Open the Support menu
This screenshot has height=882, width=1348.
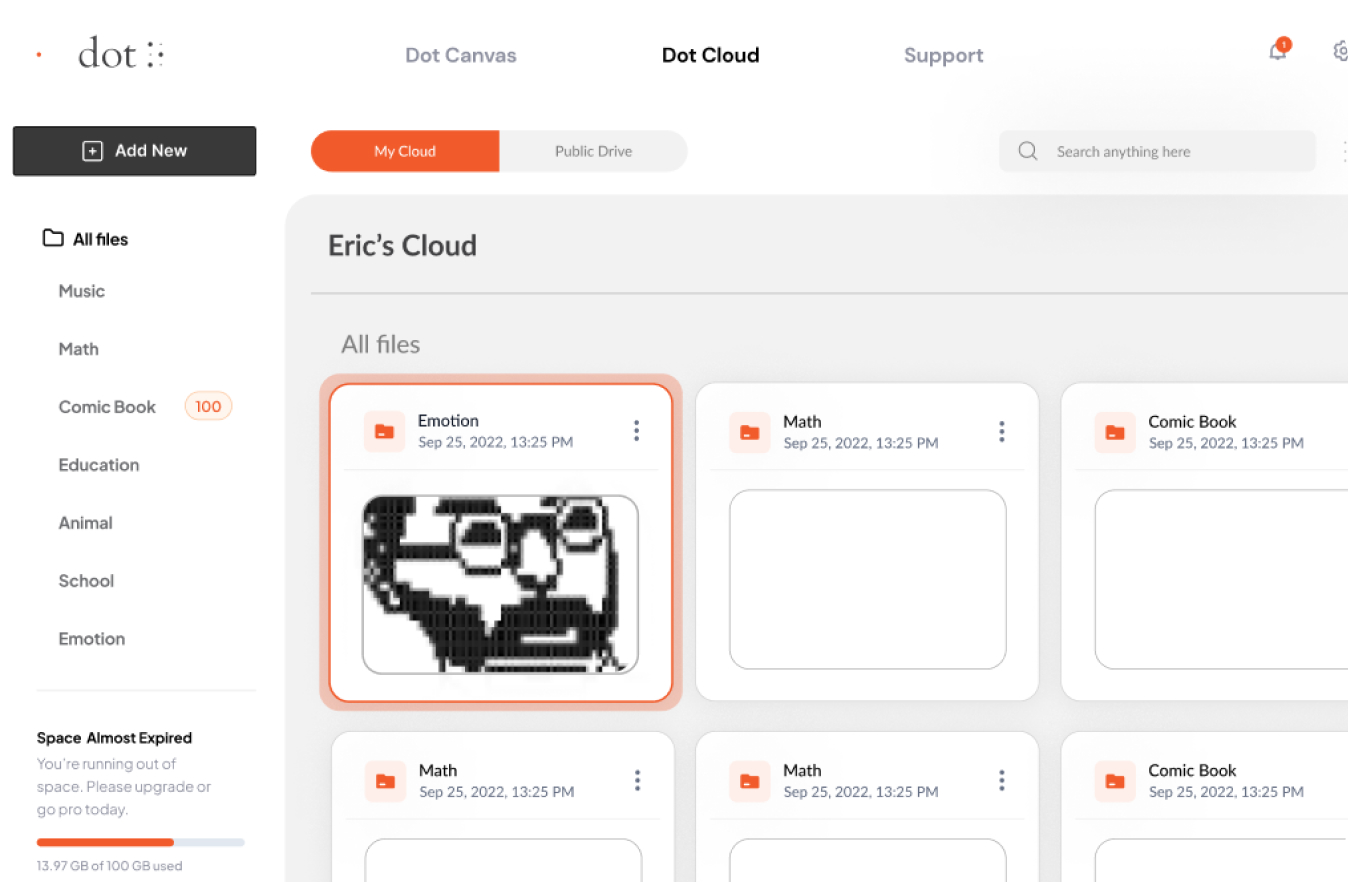[x=944, y=56]
